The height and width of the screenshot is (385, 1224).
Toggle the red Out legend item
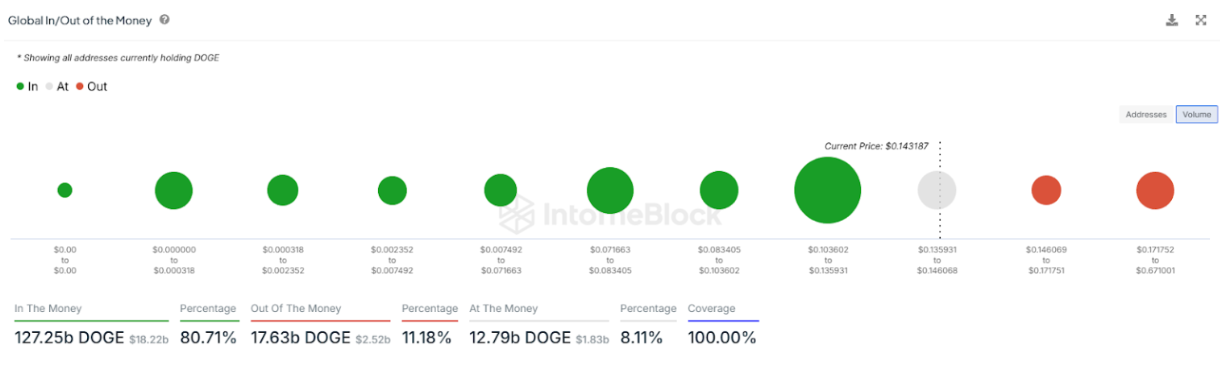91,87
